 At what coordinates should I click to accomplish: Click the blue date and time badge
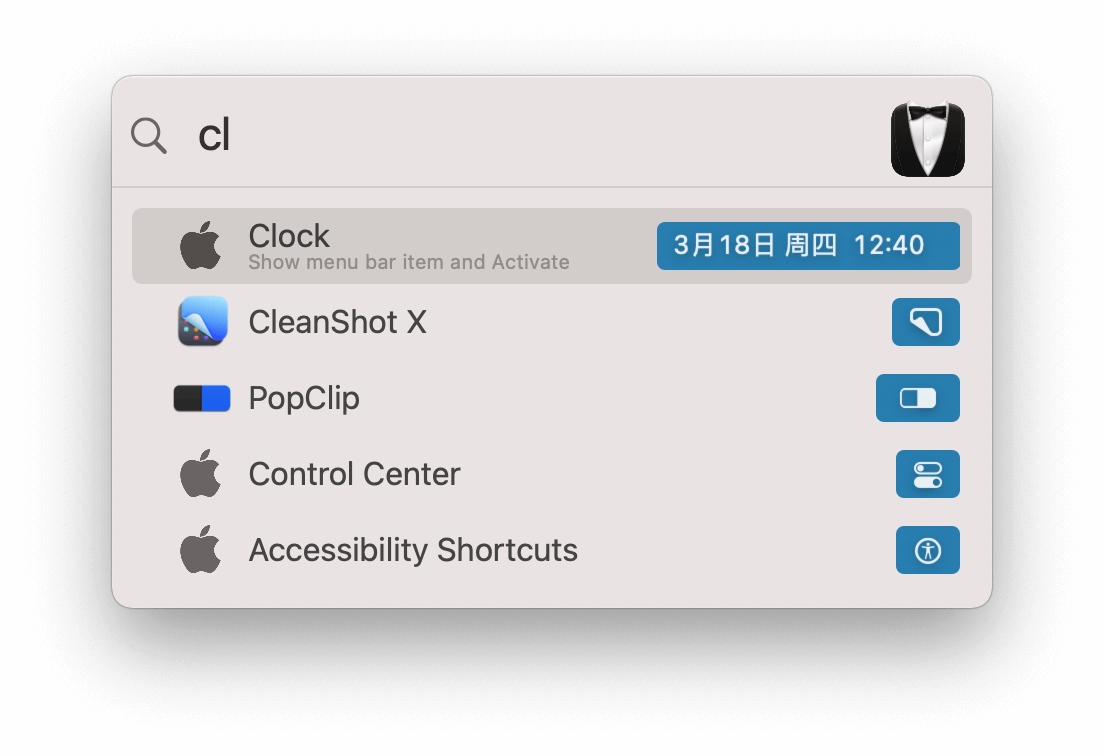(808, 246)
